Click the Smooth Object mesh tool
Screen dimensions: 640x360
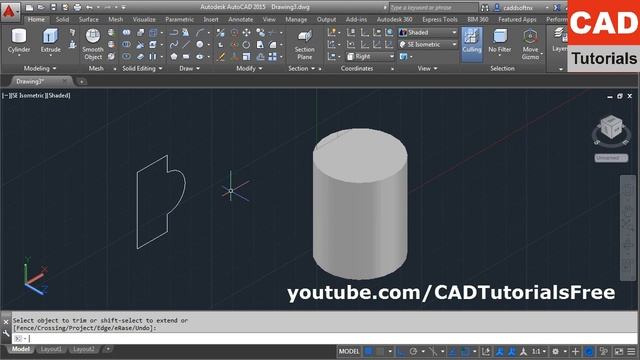[93, 44]
